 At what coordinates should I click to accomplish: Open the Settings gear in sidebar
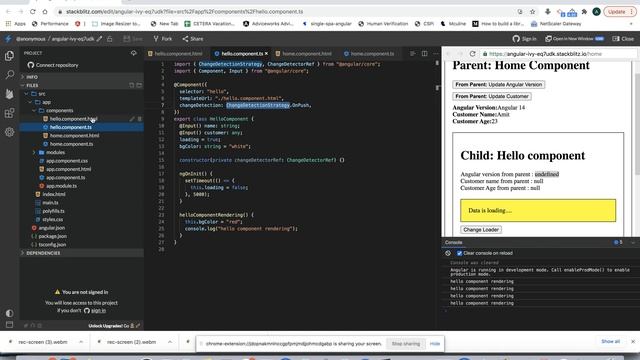(9, 132)
